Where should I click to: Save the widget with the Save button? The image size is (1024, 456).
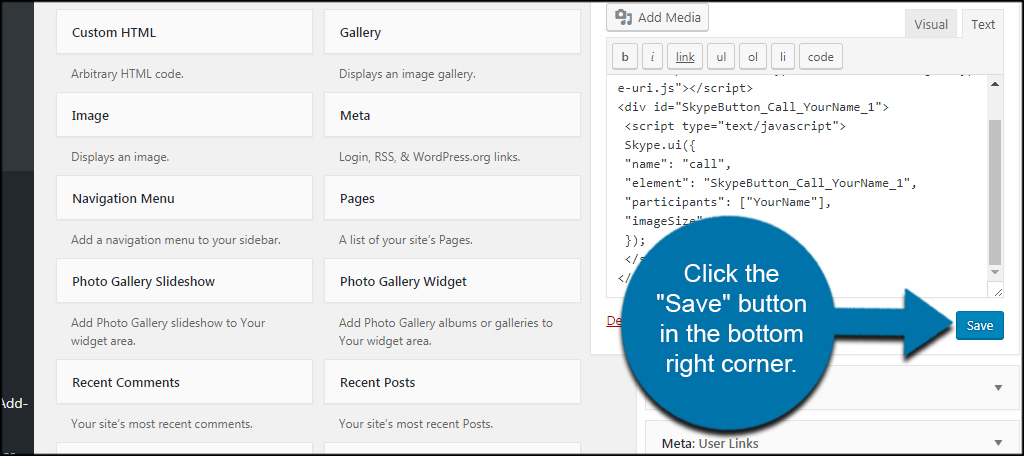pyautogui.click(x=979, y=325)
